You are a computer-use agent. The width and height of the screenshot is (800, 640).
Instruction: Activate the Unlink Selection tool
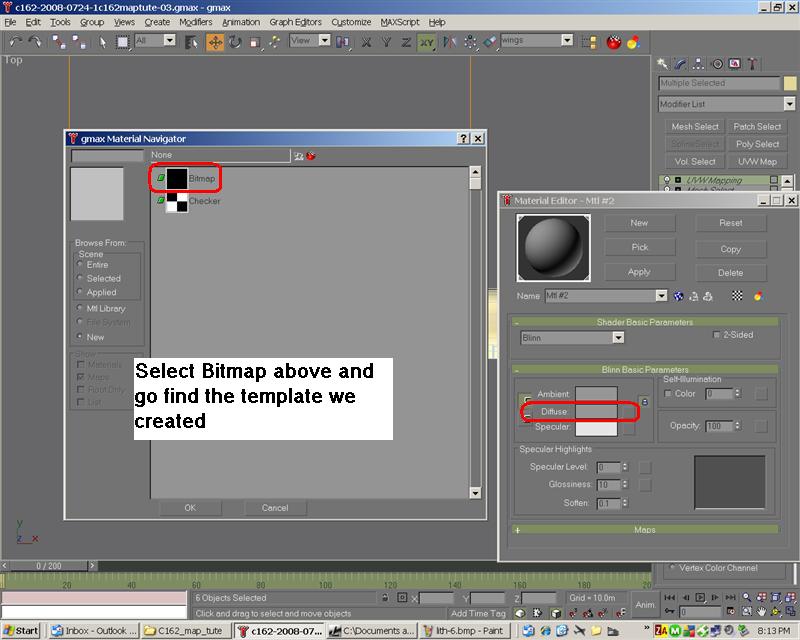pyautogui.click(x=79, y=42)
